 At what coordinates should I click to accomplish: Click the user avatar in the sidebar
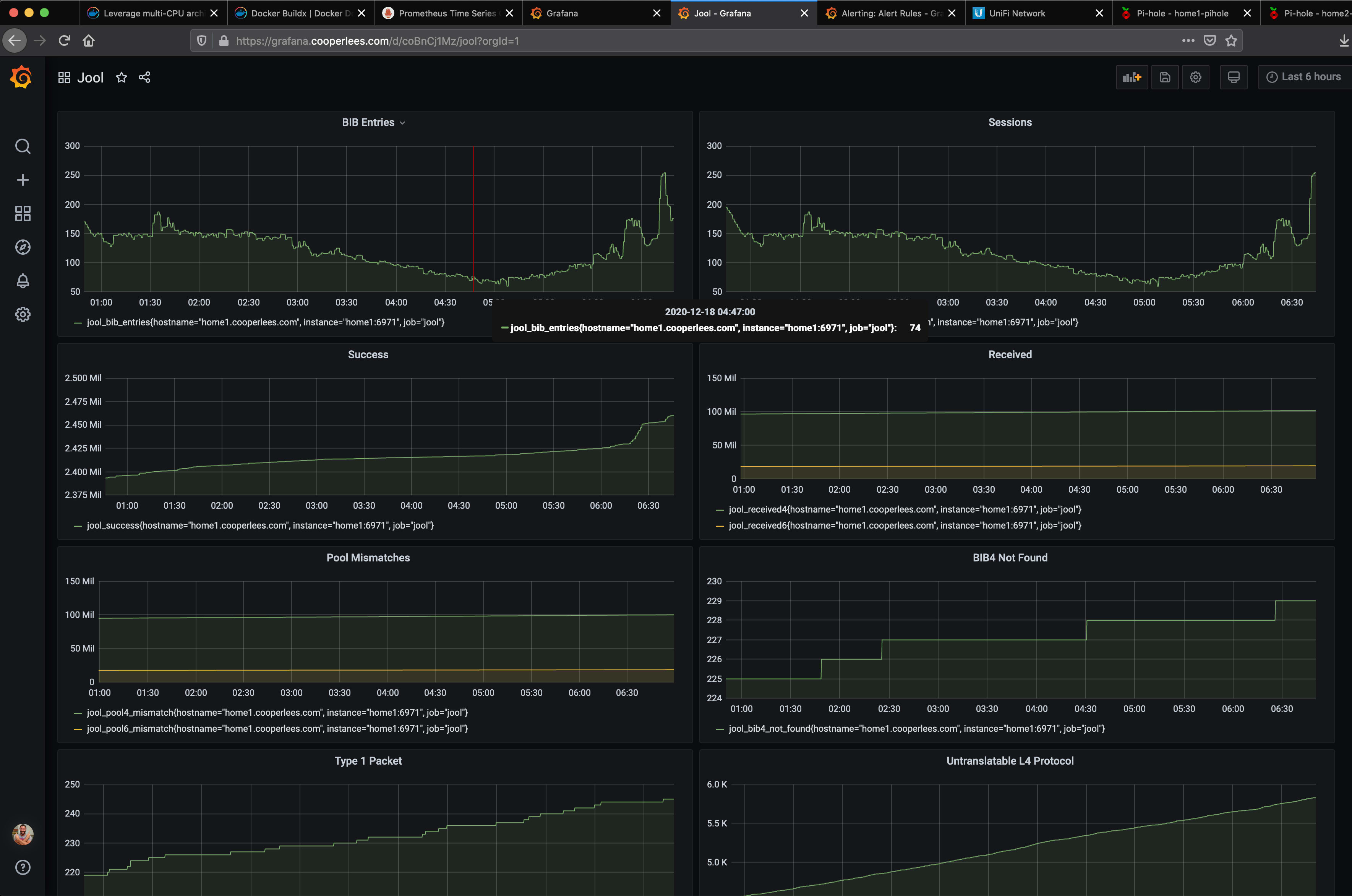22,834
